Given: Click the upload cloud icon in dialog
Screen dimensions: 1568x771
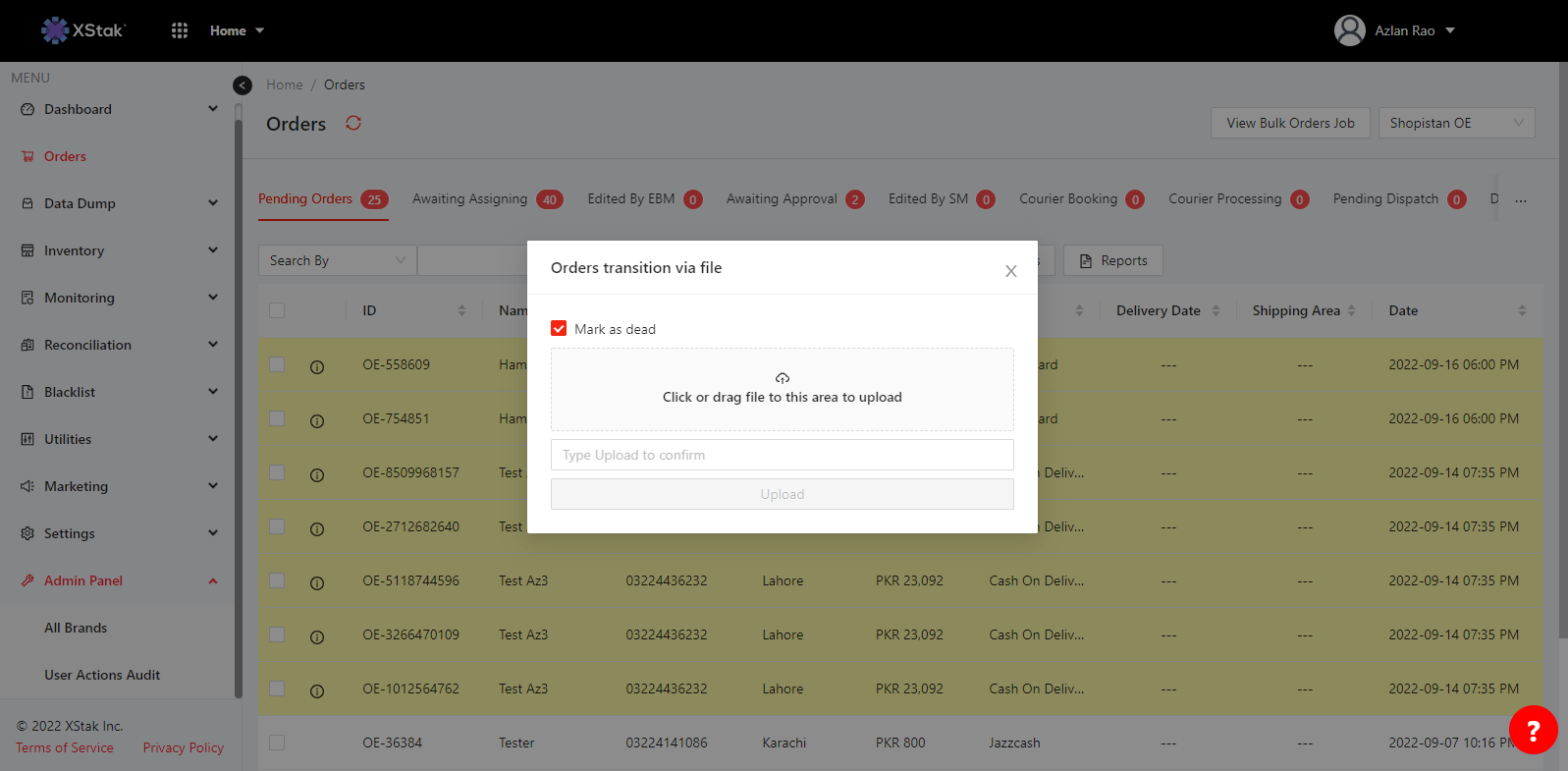Looking at the screenshot, I should [x=782, y=378].
